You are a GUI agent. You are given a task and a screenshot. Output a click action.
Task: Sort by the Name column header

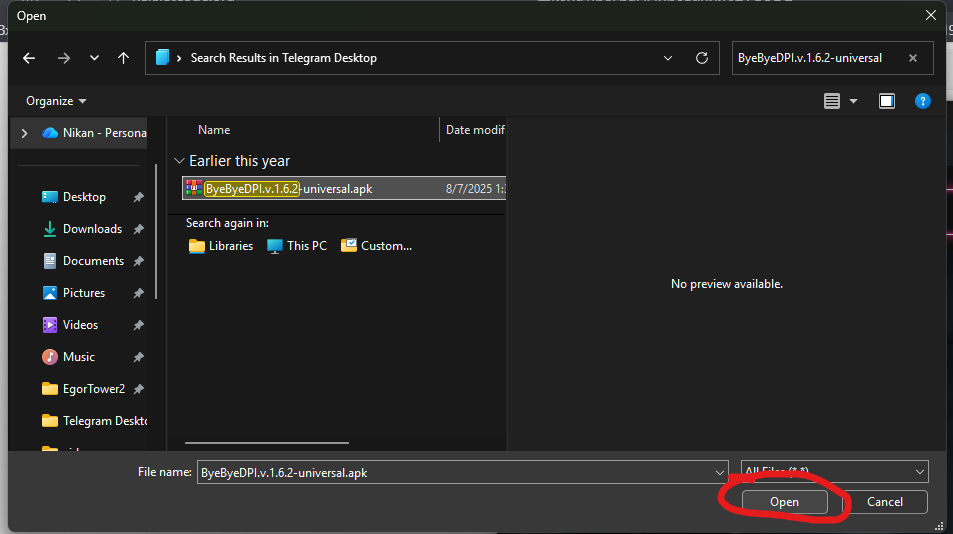tap(214, 130)
